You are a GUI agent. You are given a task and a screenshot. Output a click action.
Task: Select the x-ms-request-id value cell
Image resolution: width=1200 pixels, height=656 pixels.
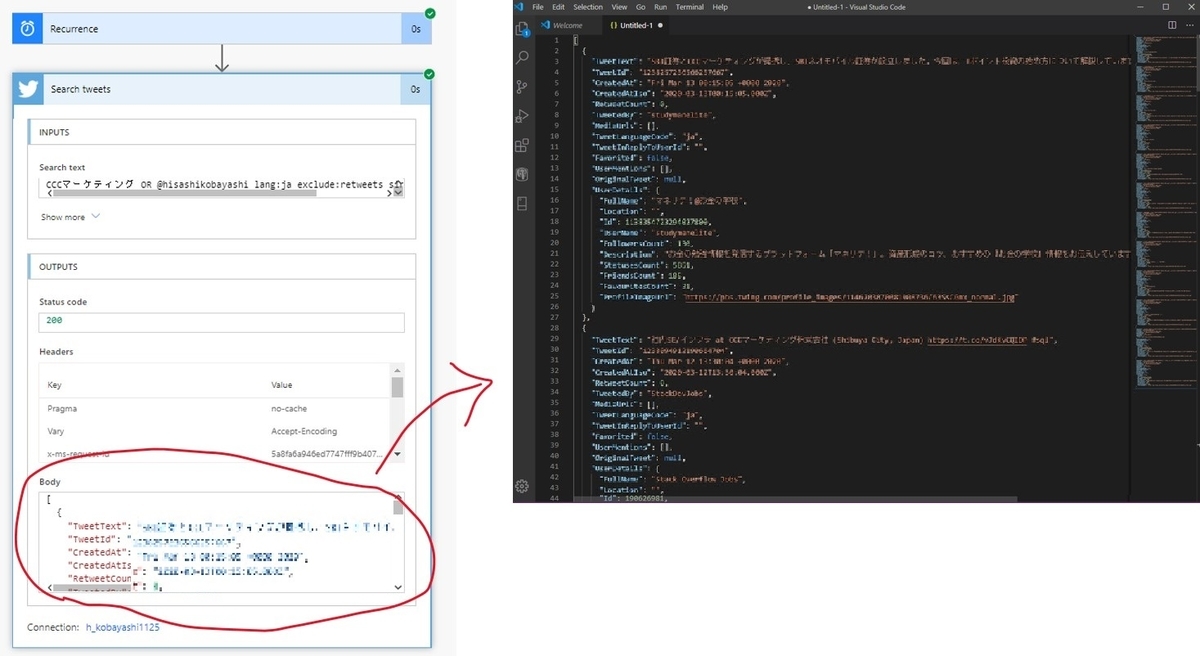[x=326, y=454]
